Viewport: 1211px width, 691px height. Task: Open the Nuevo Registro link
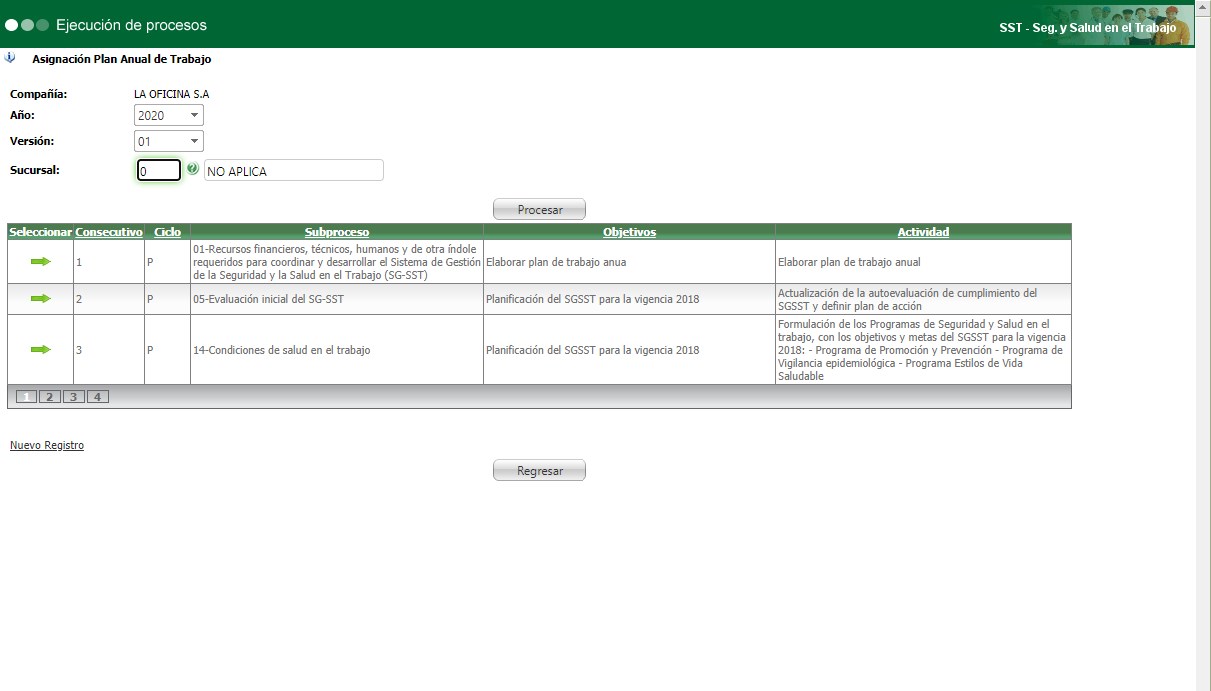[x=47, y=445]
